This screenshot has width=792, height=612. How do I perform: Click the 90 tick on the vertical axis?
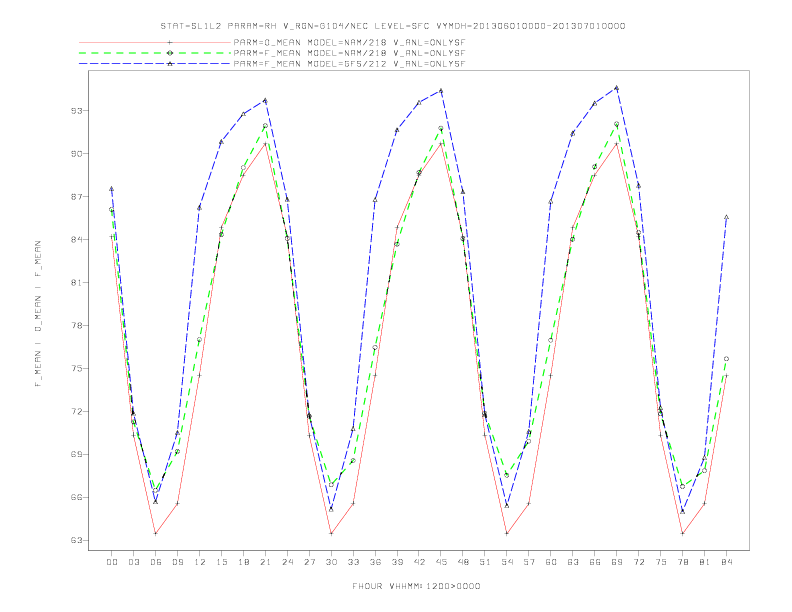[x=77, y=154]
